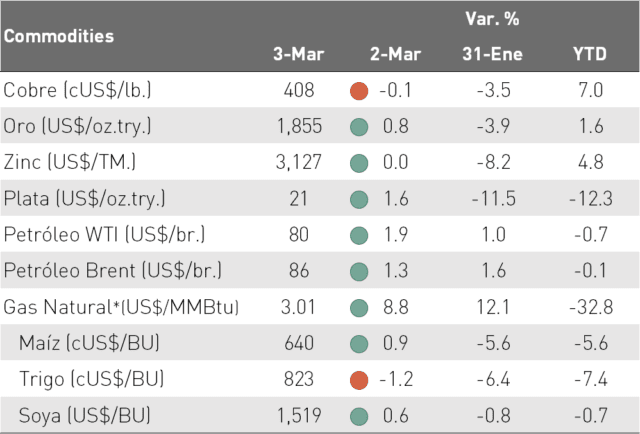Click the Plata YTD value -12.3

tap(591, 199)
